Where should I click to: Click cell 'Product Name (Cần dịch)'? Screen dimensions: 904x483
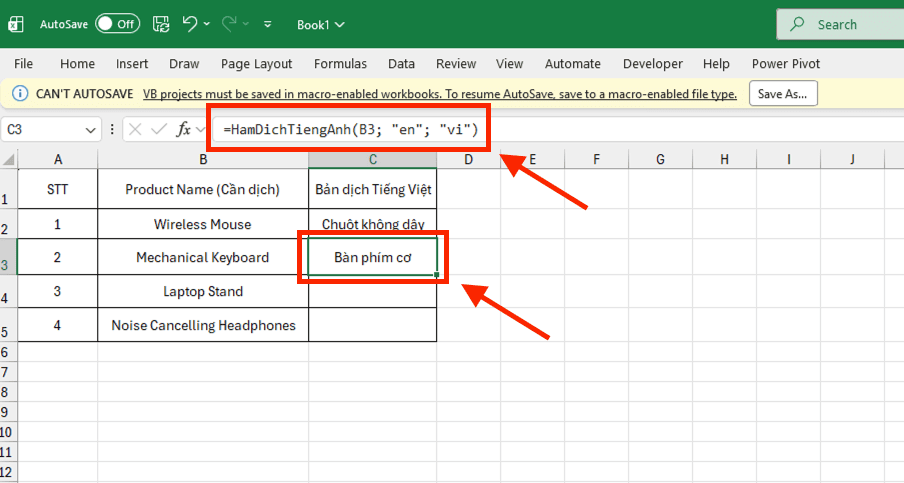(x=203, y=189)
